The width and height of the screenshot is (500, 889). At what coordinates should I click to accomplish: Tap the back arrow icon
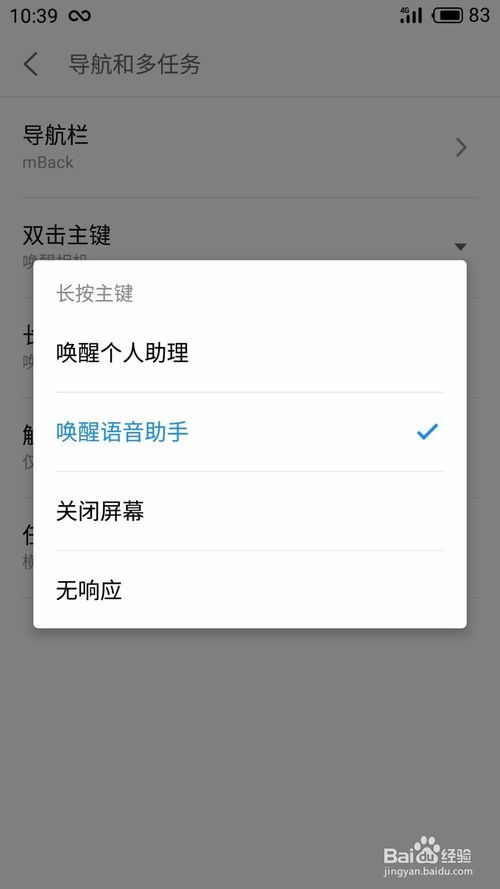point(31,64)
